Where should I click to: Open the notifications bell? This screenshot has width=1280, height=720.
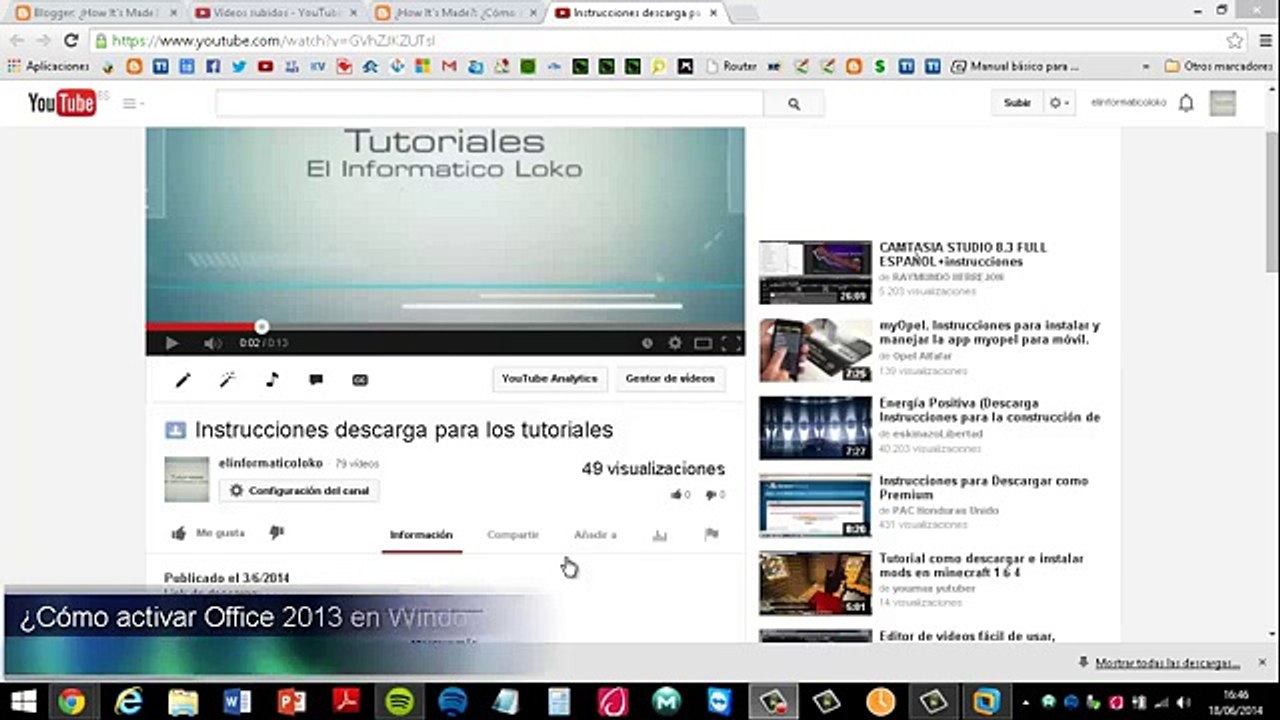[x=1186, y=103]
